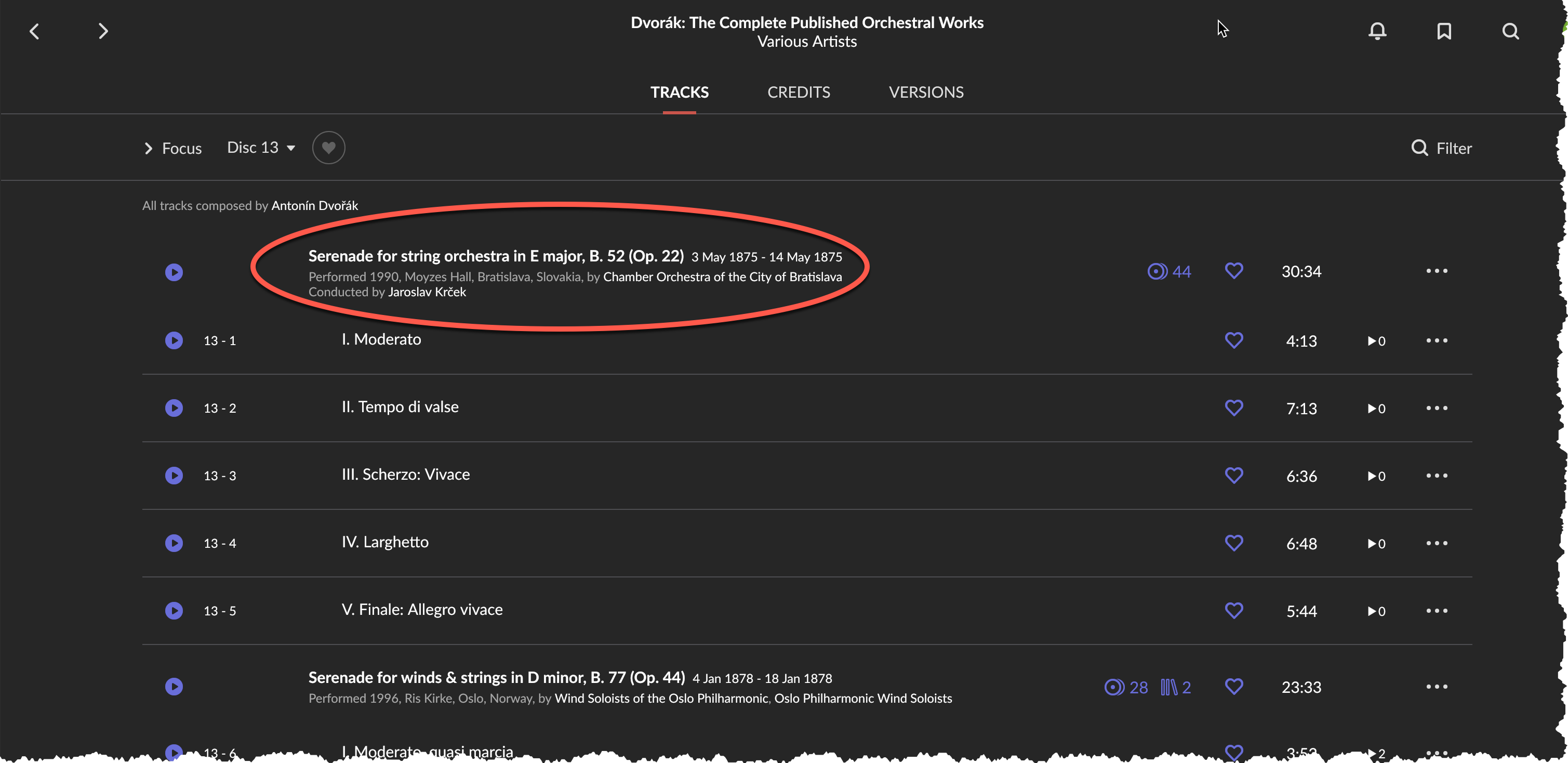Open more options for I. Moderato

click(1437, 340)
